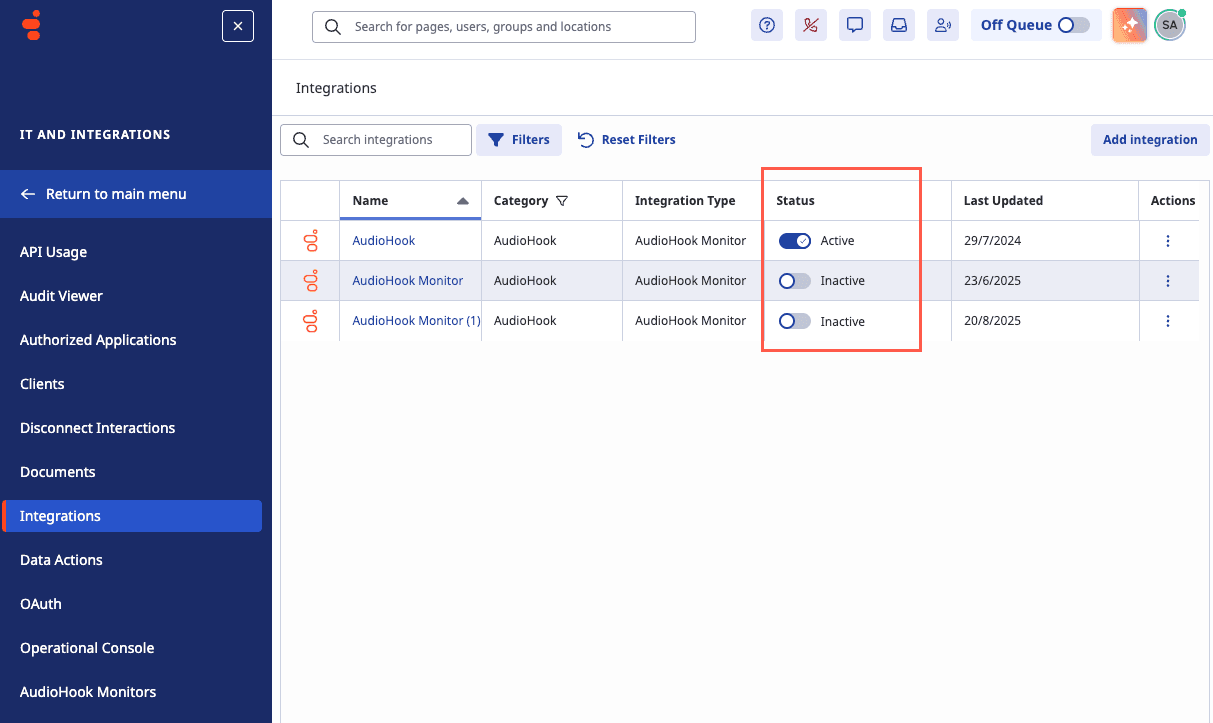Screen dimensions: 1213x723
Task: Select Integrations in sidebar
Action: [132, 516]
